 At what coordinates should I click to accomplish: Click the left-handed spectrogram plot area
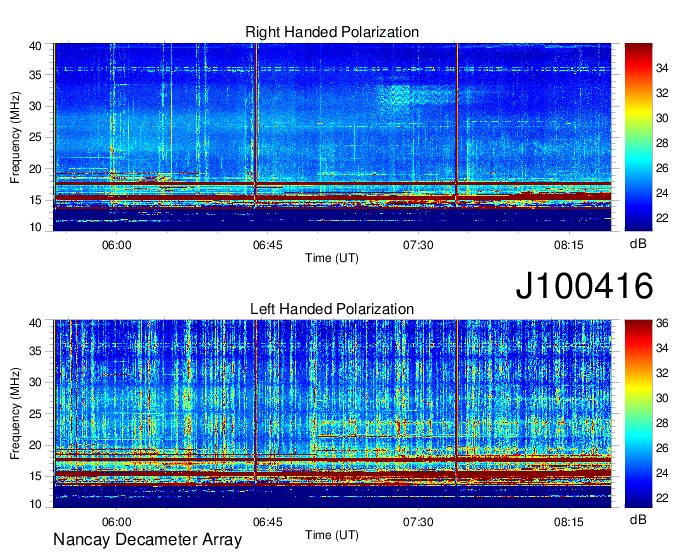(332, 414)
